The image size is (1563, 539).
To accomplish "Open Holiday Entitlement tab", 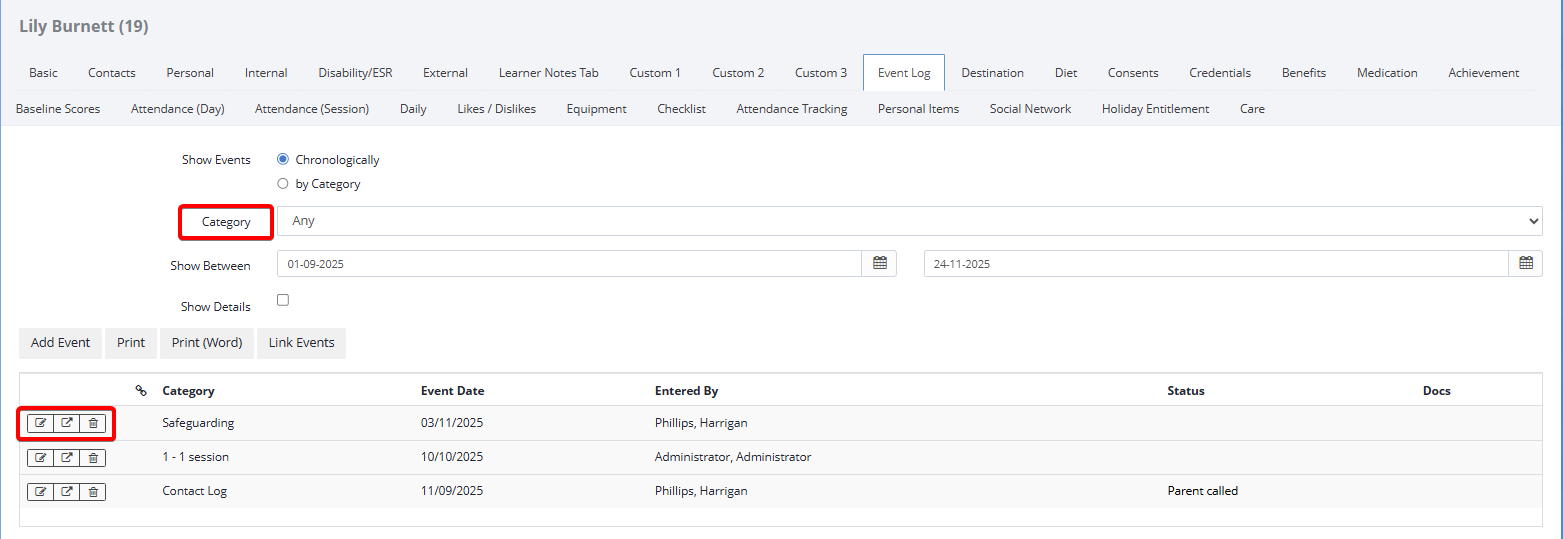I will point(1155,109).
